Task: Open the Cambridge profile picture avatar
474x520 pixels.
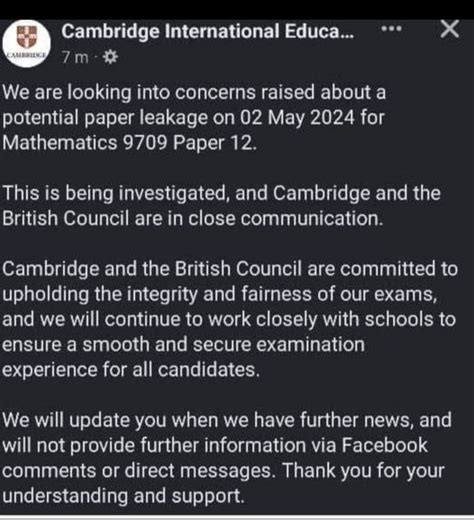Action: point(27,44)
